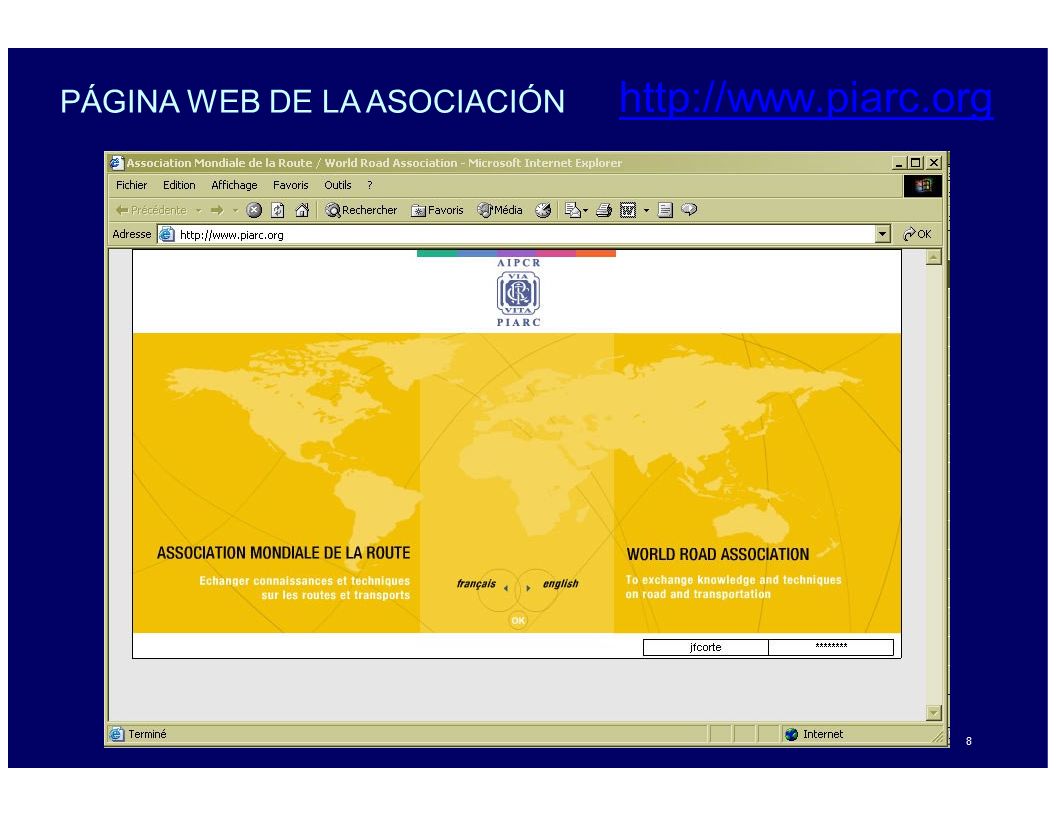Select the français language option

coord(476,584)
